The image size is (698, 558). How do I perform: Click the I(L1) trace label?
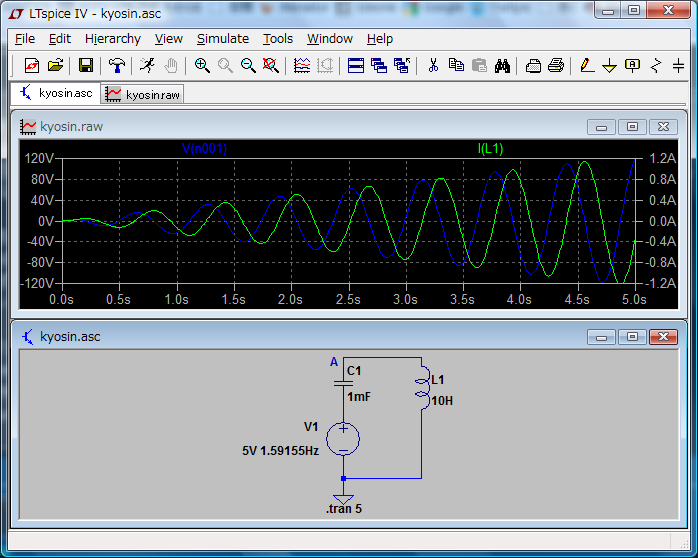coord(490,149)
